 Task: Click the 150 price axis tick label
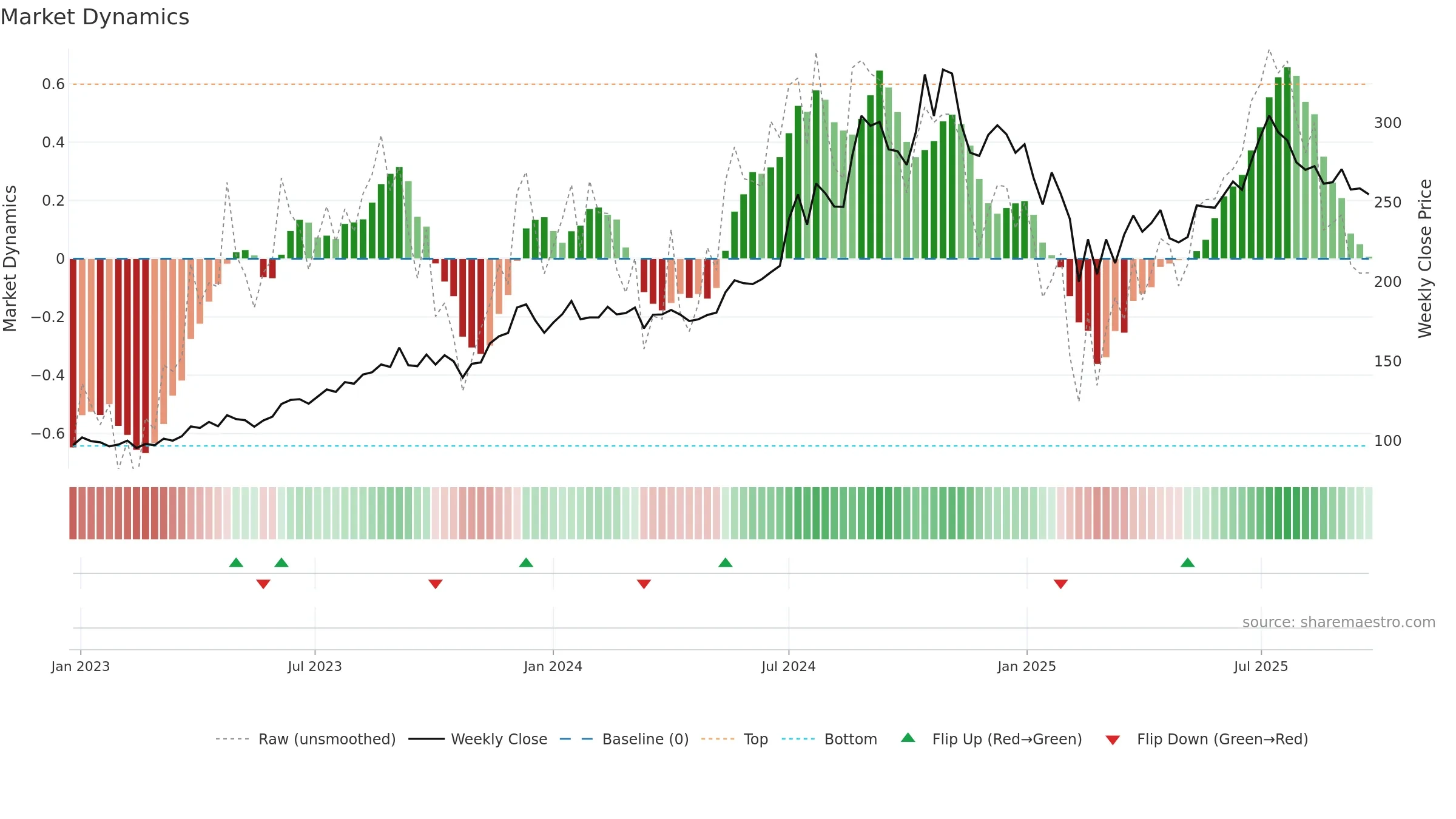click(1388, 362)
